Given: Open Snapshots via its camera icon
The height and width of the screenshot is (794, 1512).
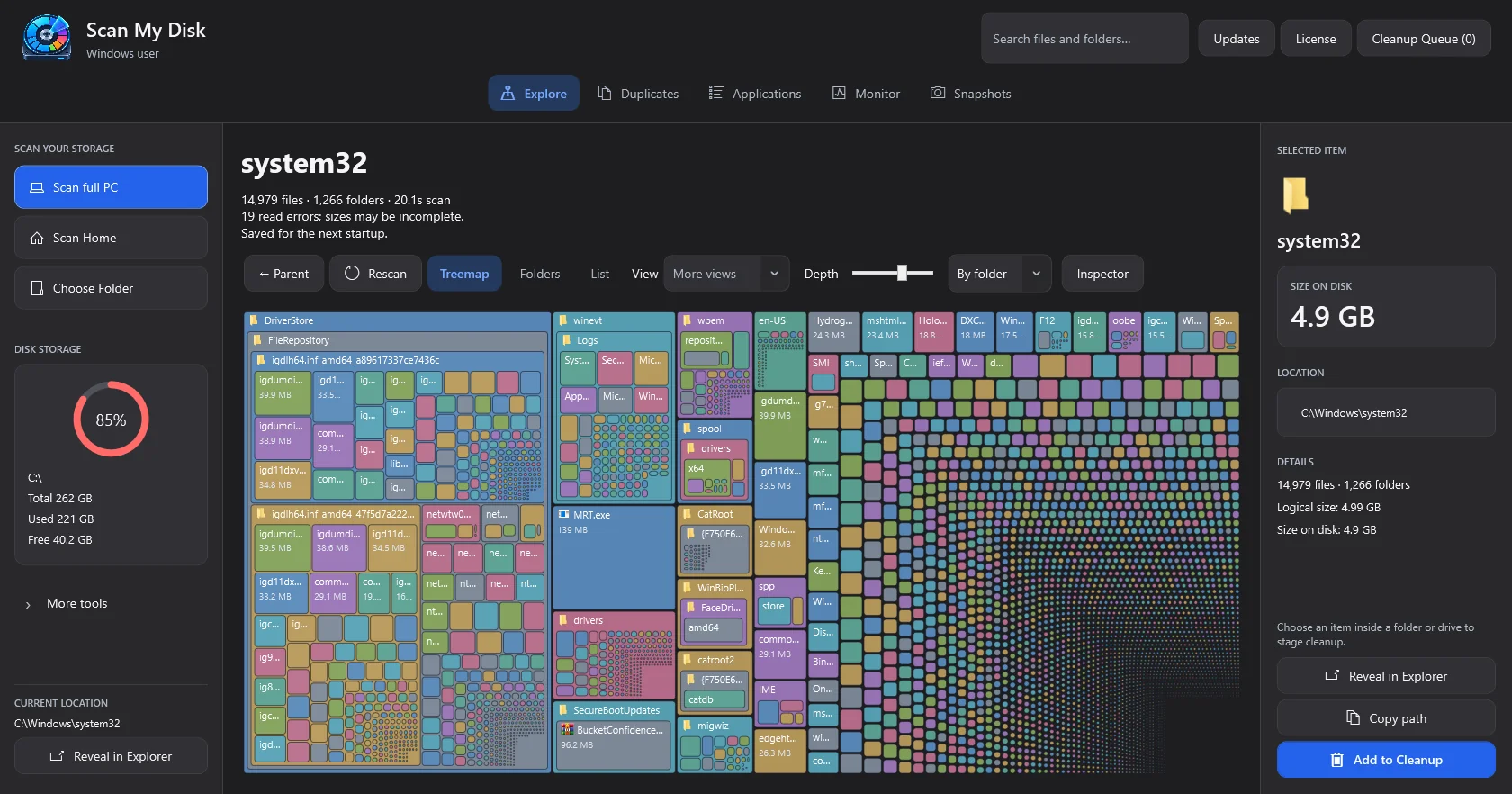Looking at the screenshot, I should [938, 93].
